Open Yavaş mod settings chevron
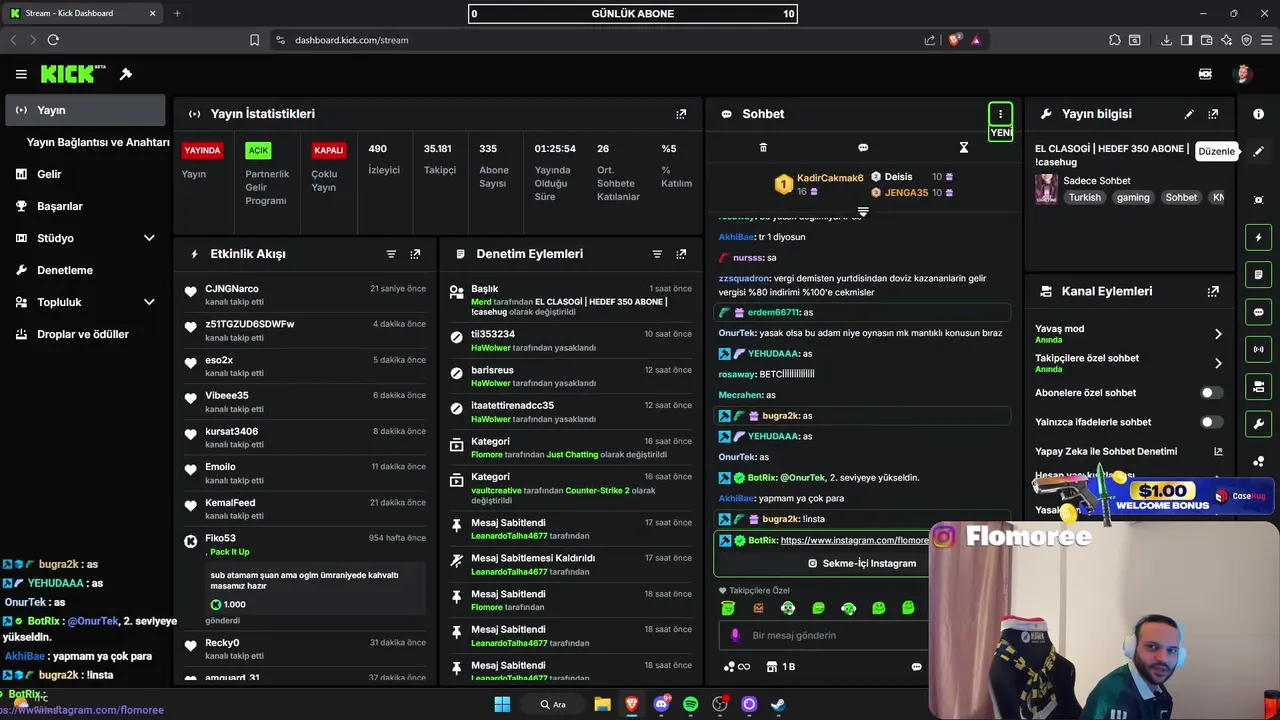The image size is (1280, 720). [x=1218, y=334]
